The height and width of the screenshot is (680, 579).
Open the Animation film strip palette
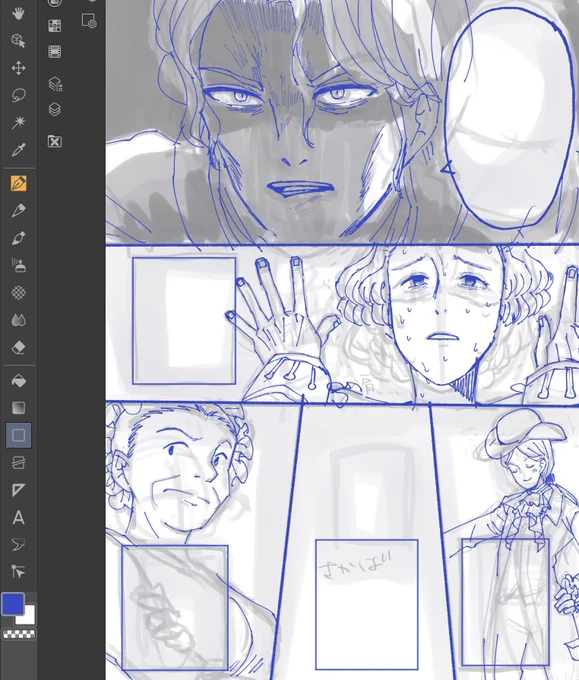pos(55,52)
